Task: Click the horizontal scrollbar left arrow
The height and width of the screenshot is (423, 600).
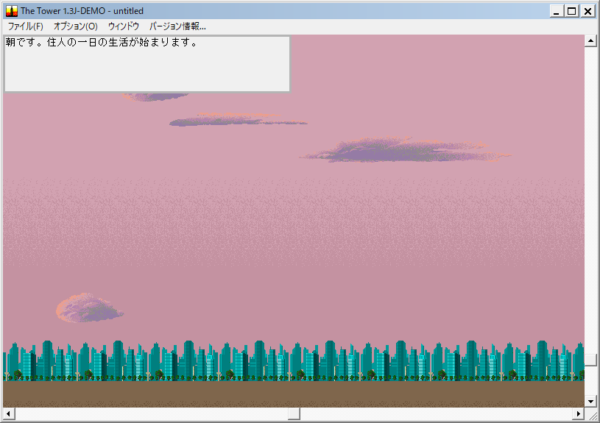Action: [x=9, y=413]
